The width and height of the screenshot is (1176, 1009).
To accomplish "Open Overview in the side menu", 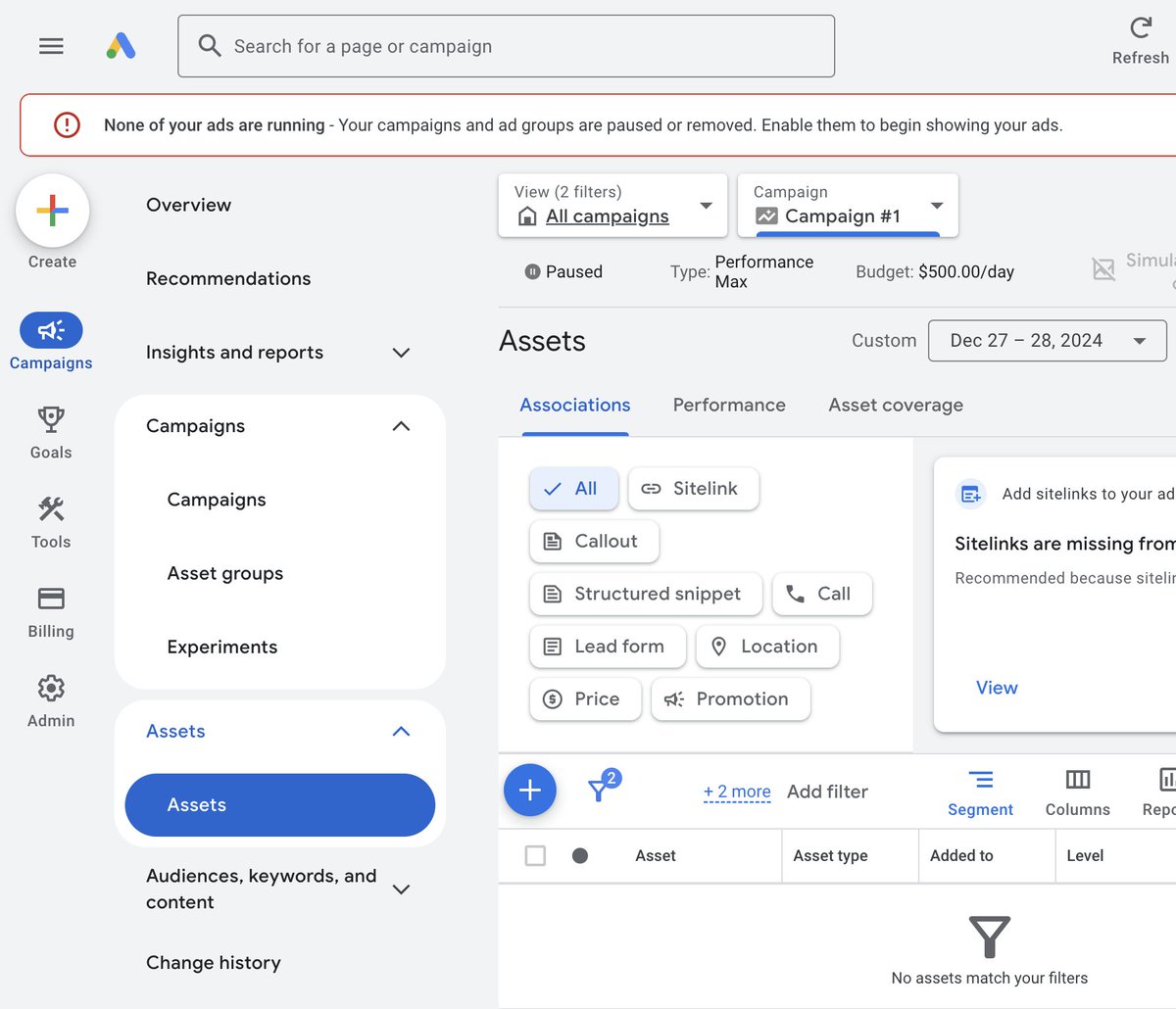I will coord(189,205).
